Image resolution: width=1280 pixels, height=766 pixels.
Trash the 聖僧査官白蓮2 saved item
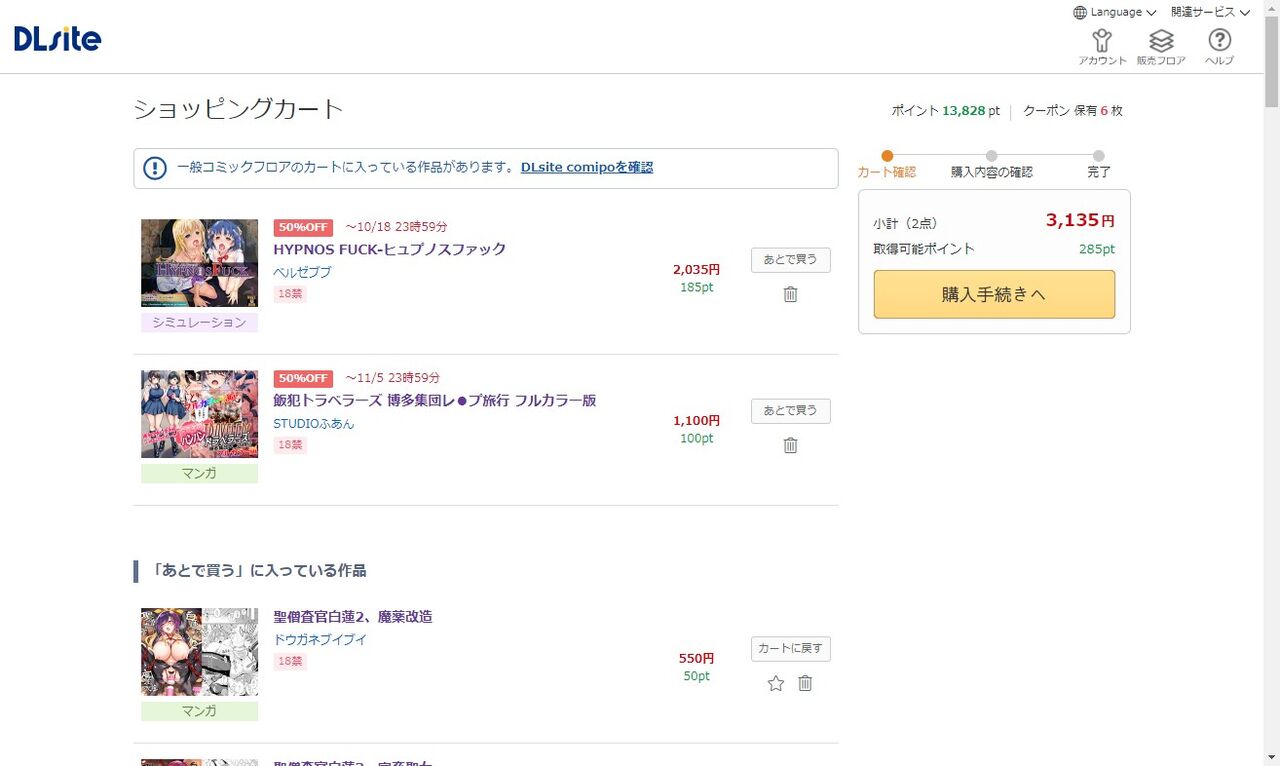coord(805,683)
